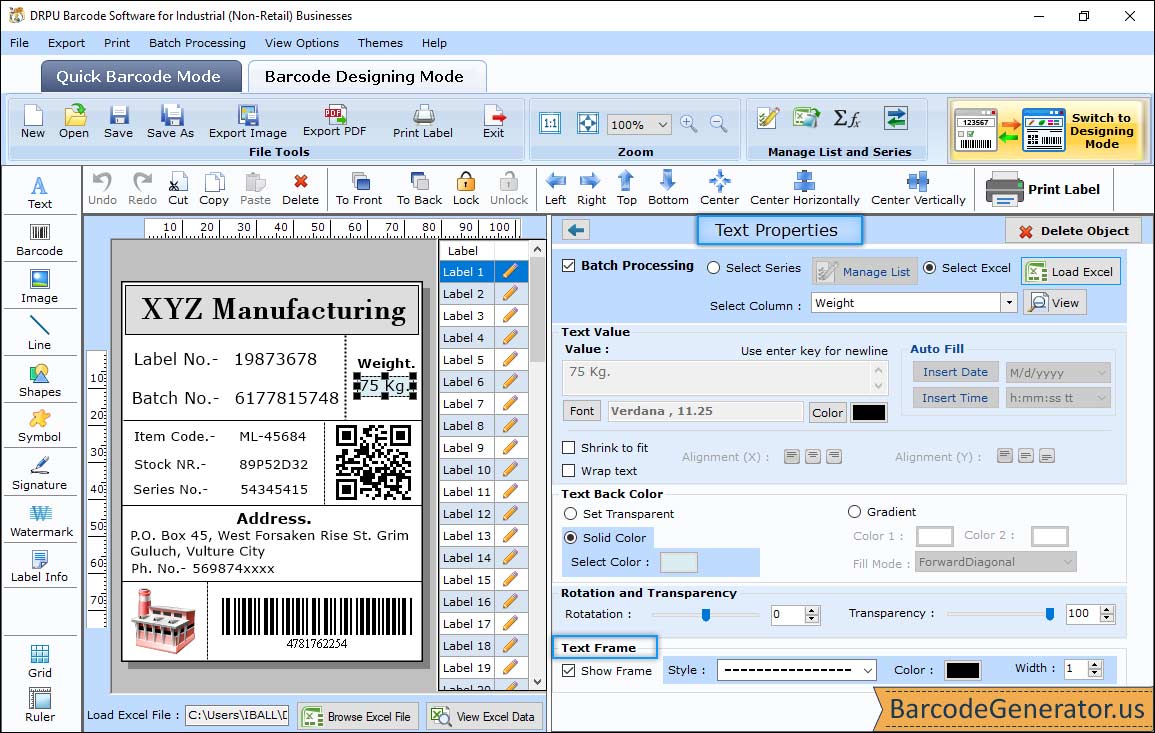Switch to Quick Barcode Mode tab
This screenshot has height=733, width=1155.
click(141, 77)
